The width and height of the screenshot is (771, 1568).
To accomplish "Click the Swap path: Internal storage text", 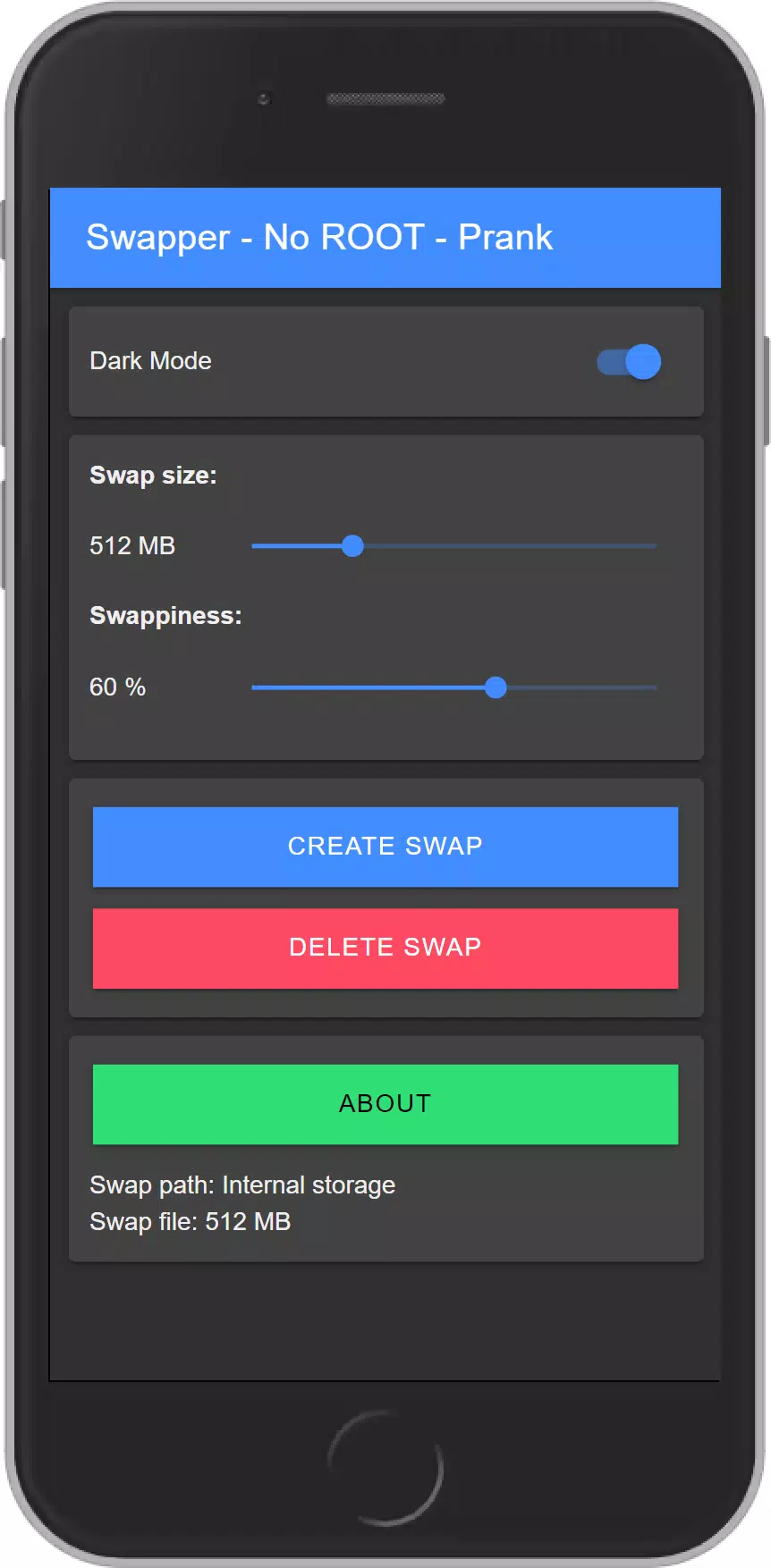I will click(x=242, y=1185).
